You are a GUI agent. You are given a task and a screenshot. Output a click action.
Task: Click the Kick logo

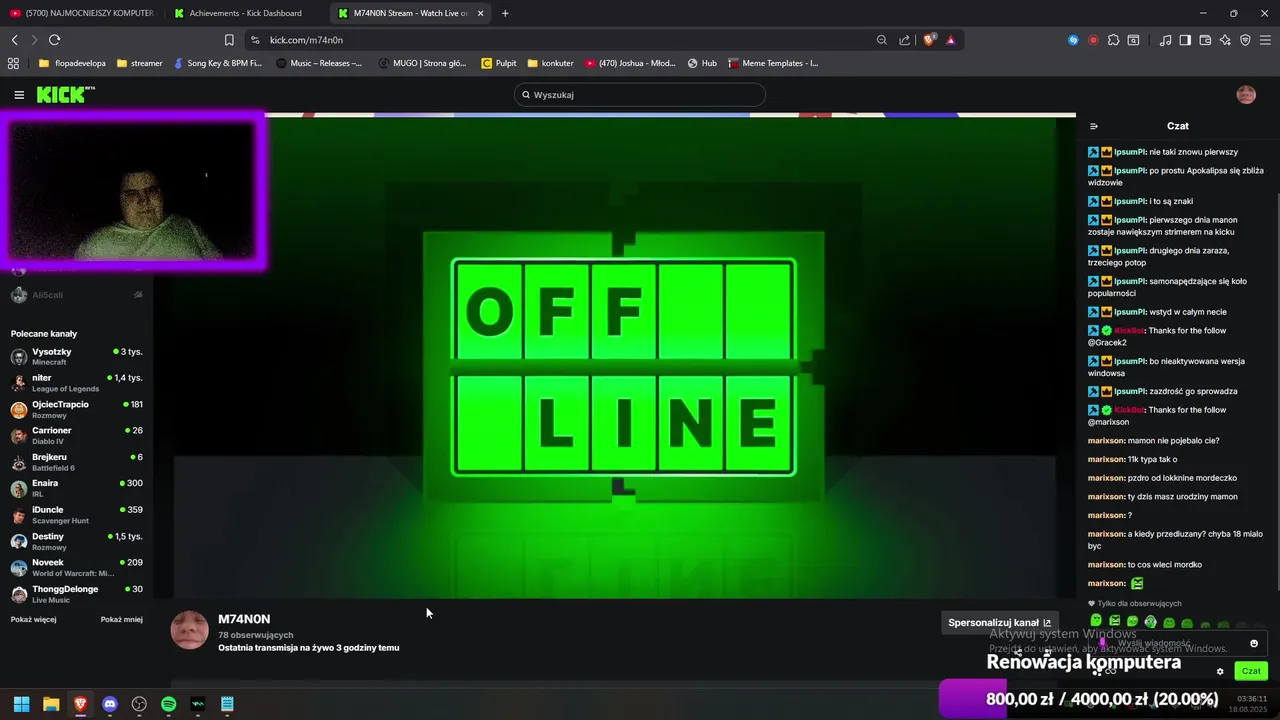click(x=65, y=94)
